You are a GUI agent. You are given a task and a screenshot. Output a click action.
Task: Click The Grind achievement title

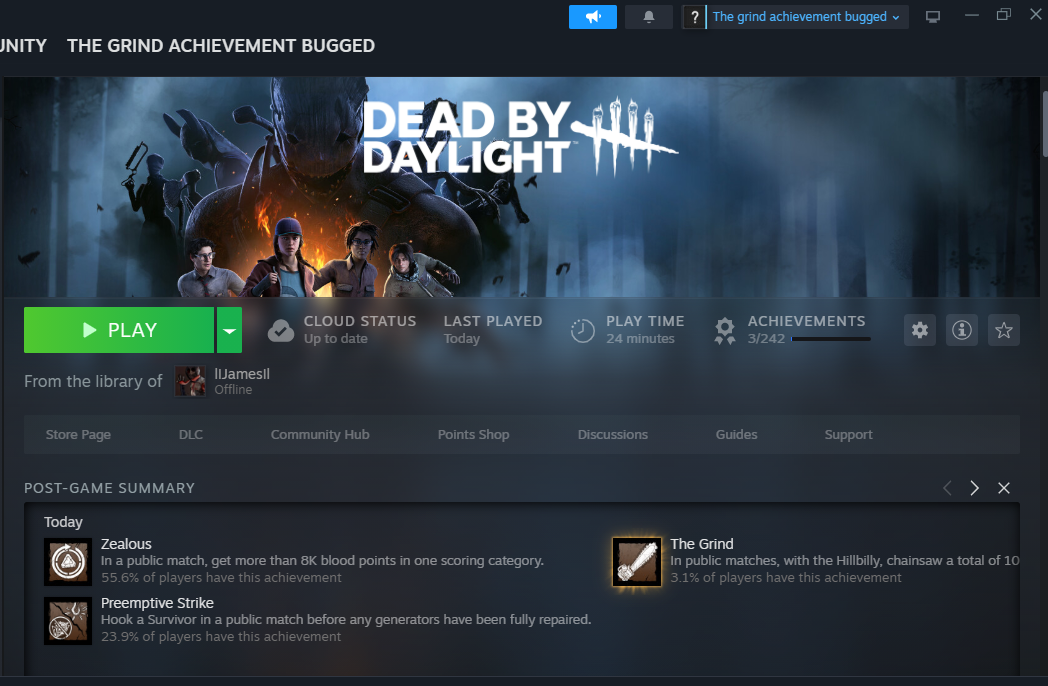point(702,544)
